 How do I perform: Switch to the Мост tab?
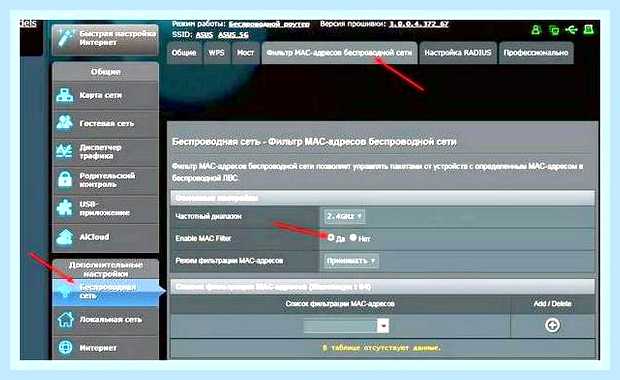coord(245,53)
